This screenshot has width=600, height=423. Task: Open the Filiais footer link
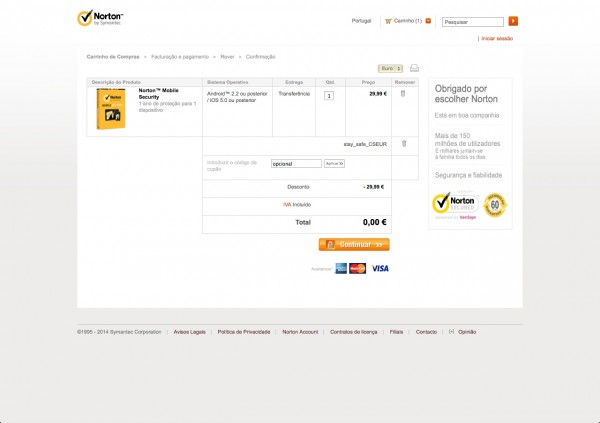click(x=396, y=332)
